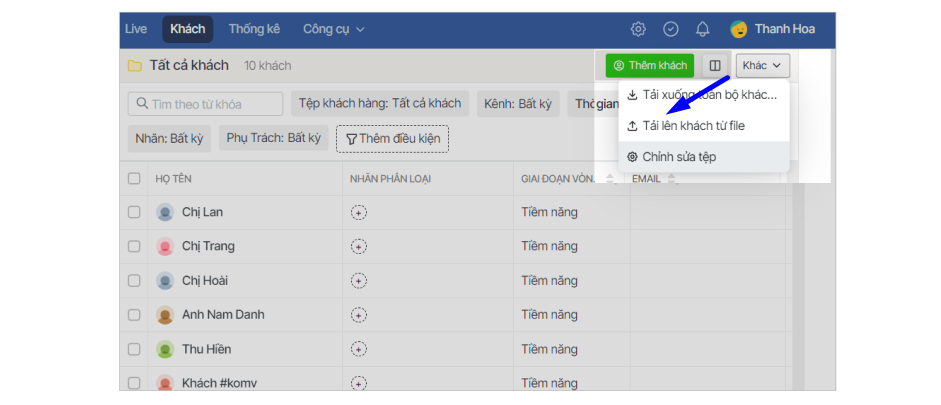Click the Thêm điều kiện filter button
Image resolution: width=941 pixels, height=405 pixels.
coord(392,138)
